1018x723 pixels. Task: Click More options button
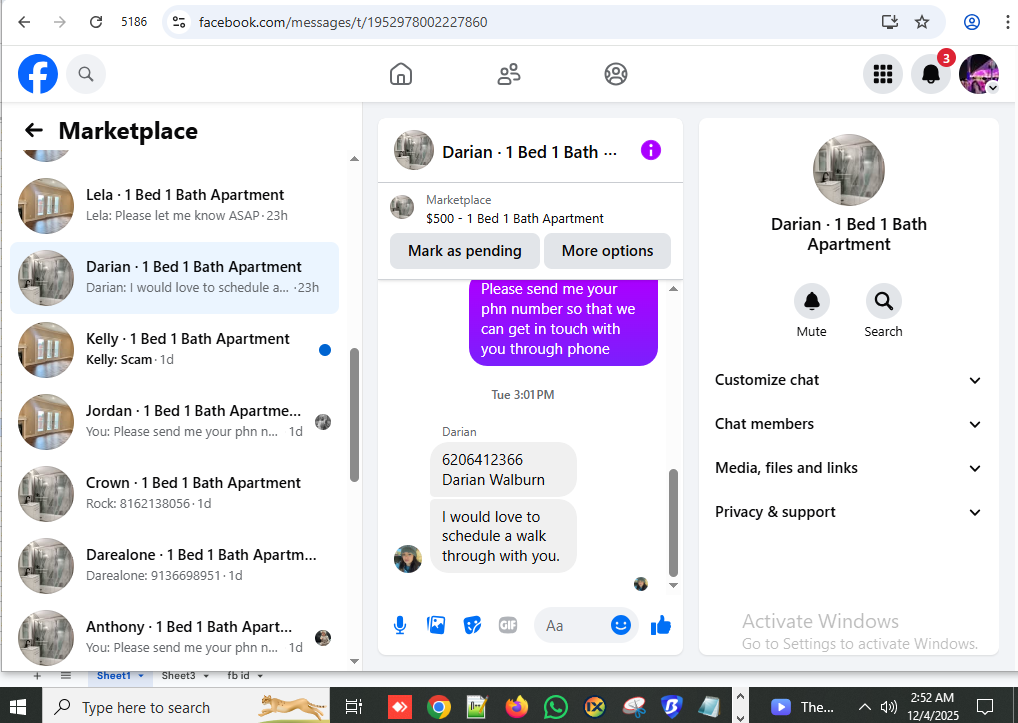607,251
